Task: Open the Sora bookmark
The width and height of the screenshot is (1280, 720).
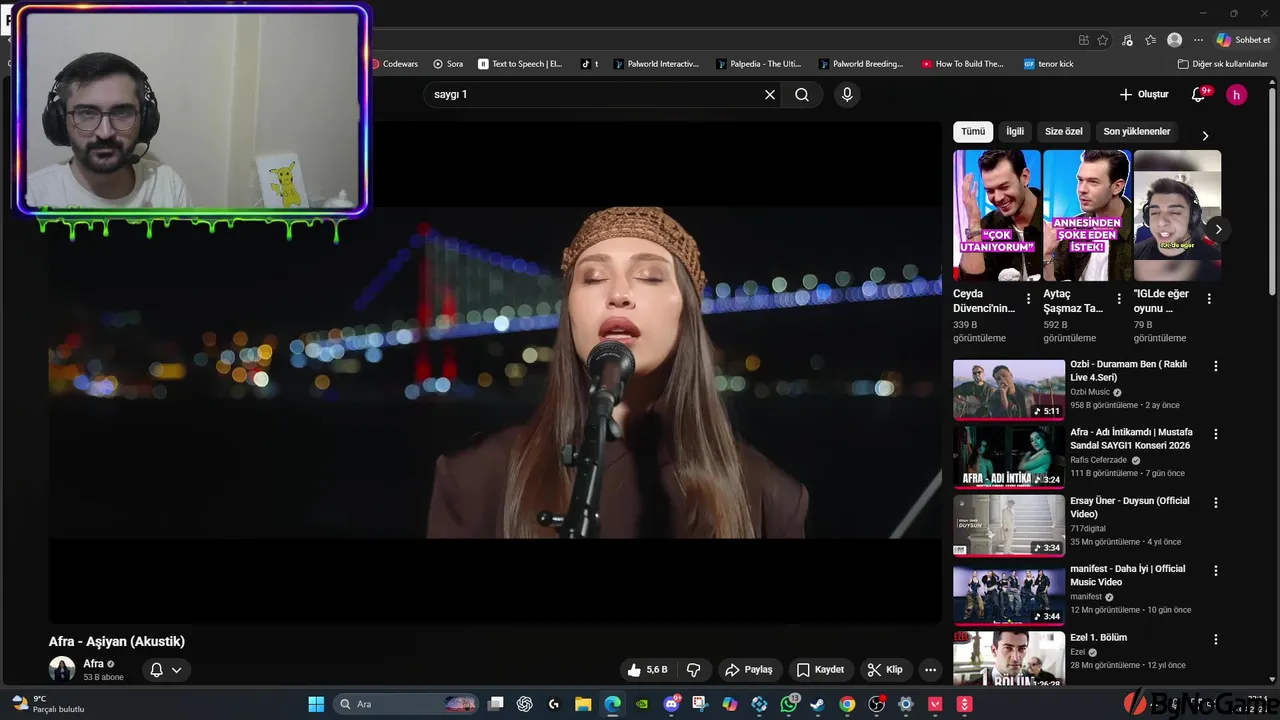Action: click(448, 64)
